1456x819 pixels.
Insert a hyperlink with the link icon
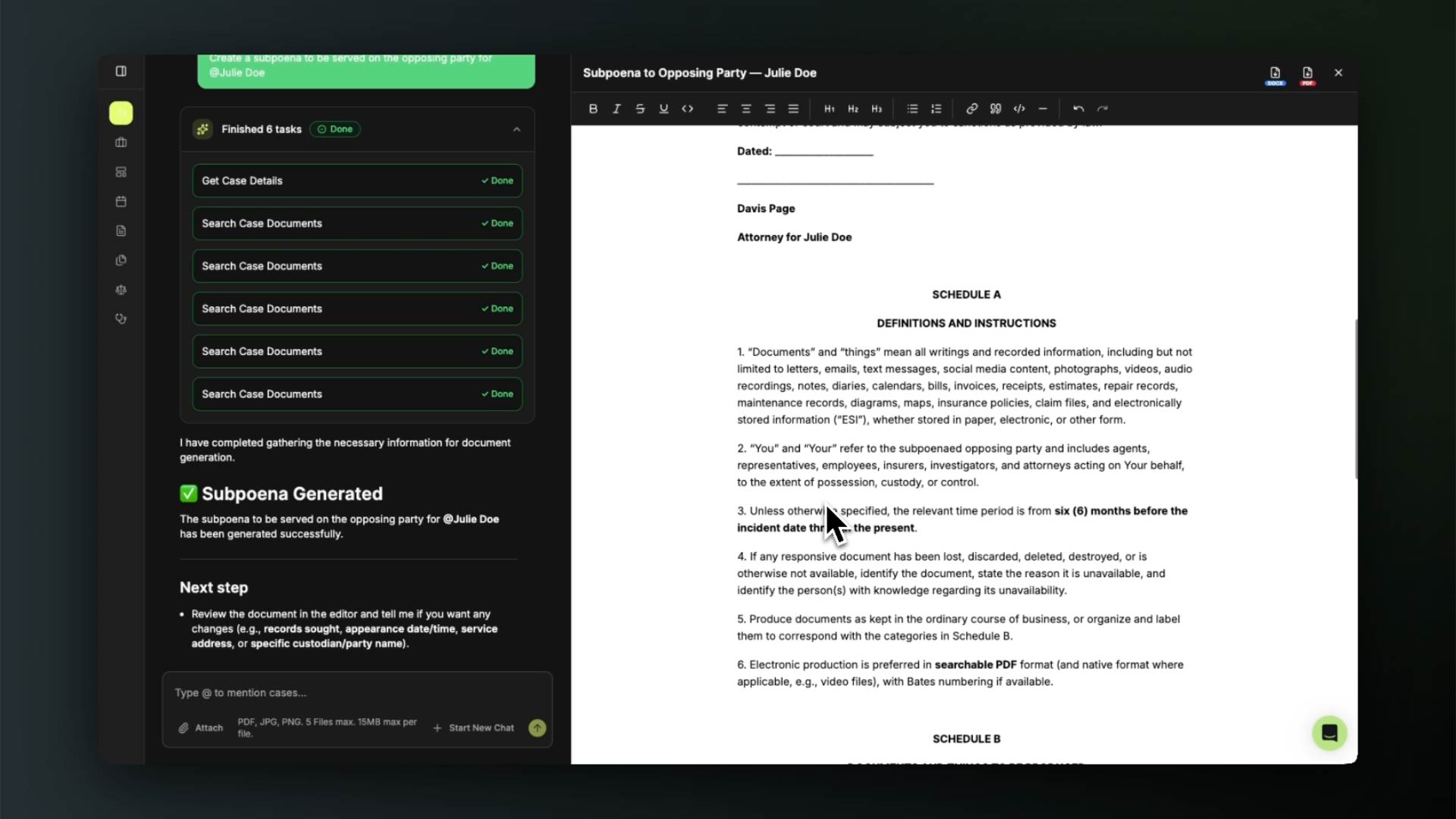click(971, 108)
